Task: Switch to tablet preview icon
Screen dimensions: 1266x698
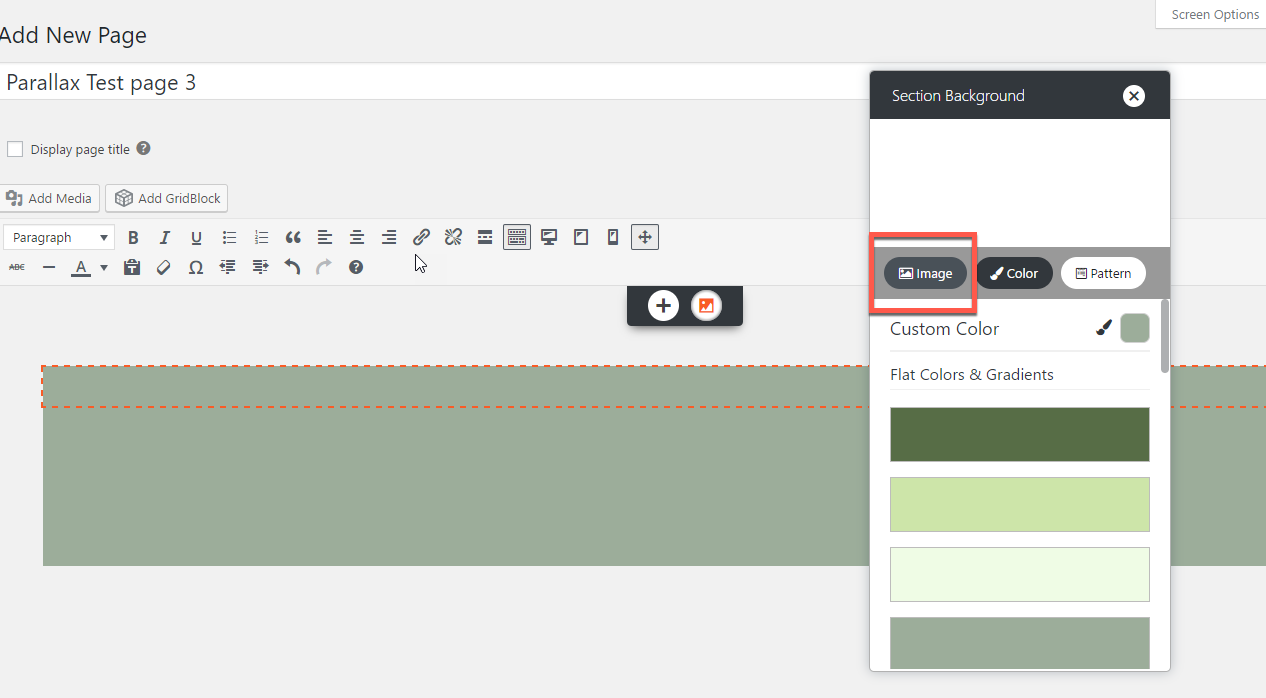Action: coord(581,237)
